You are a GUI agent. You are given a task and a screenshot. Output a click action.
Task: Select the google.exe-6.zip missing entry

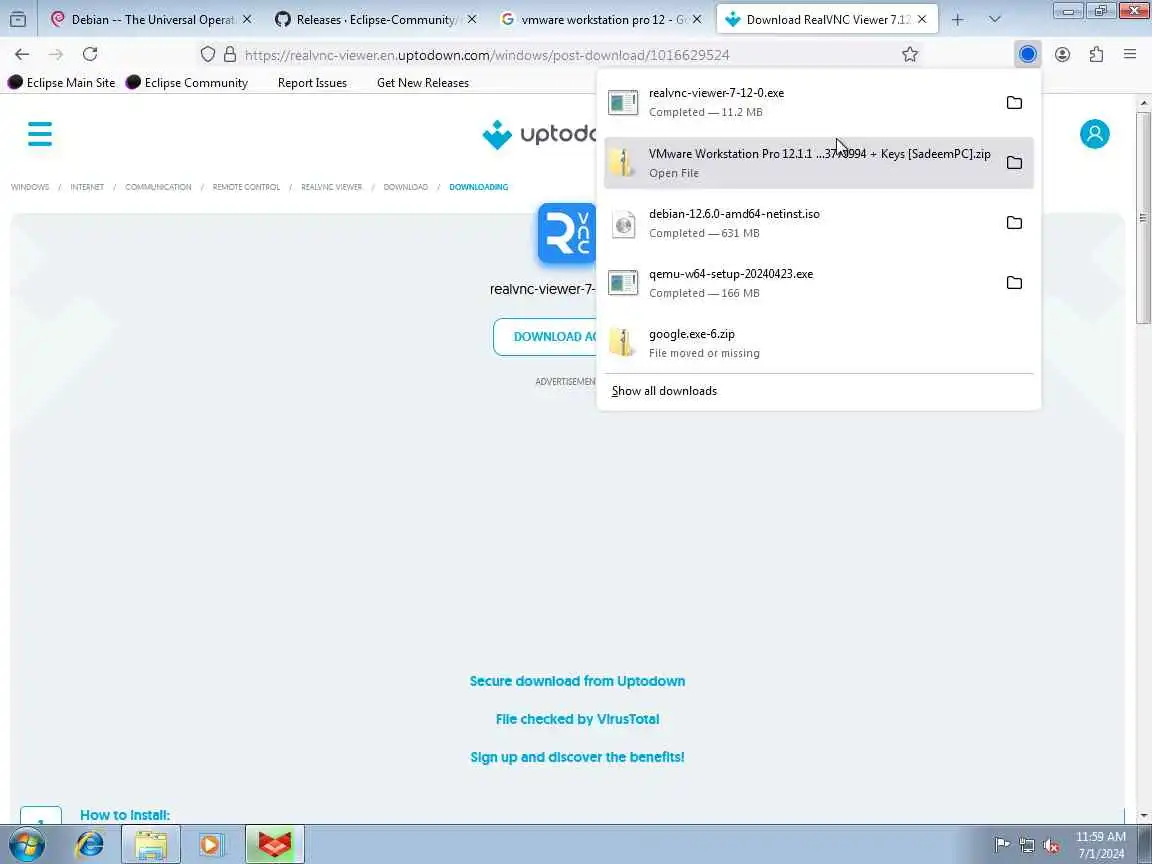pos(818,343)
